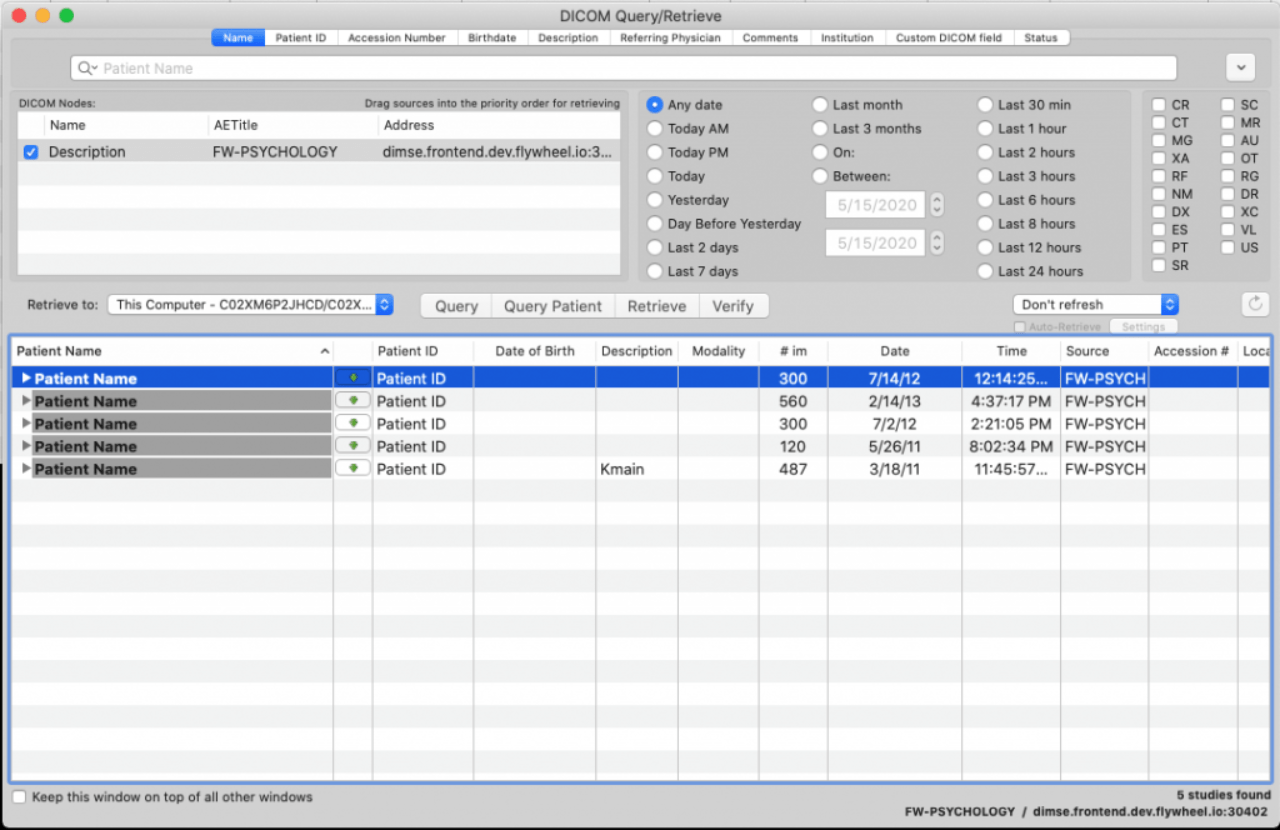Click the up stepper beside the first date field
The width and height of the screenshot is (1280, 830).
click(936, 199)
